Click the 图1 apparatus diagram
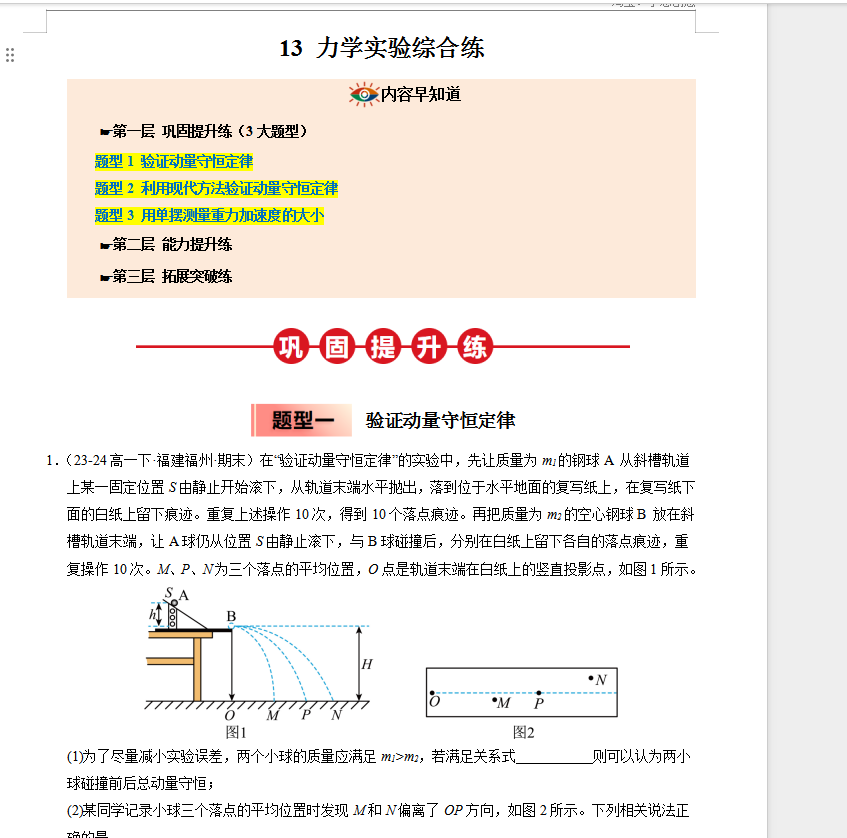 click(260, 654)
